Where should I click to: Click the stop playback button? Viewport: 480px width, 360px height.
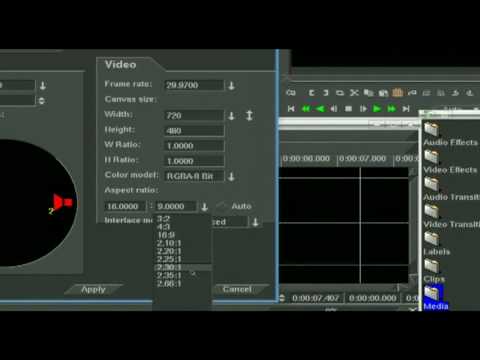click(348, 109)
